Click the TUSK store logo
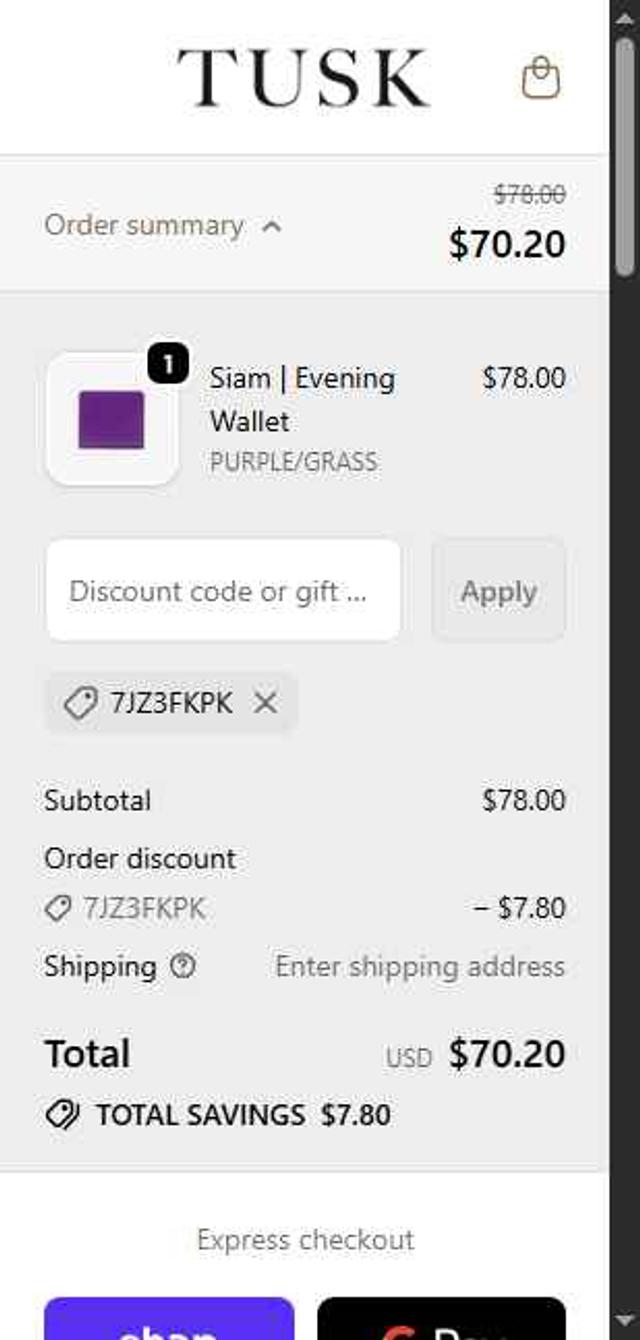640x1340 pixels. [x=303, y=78]
